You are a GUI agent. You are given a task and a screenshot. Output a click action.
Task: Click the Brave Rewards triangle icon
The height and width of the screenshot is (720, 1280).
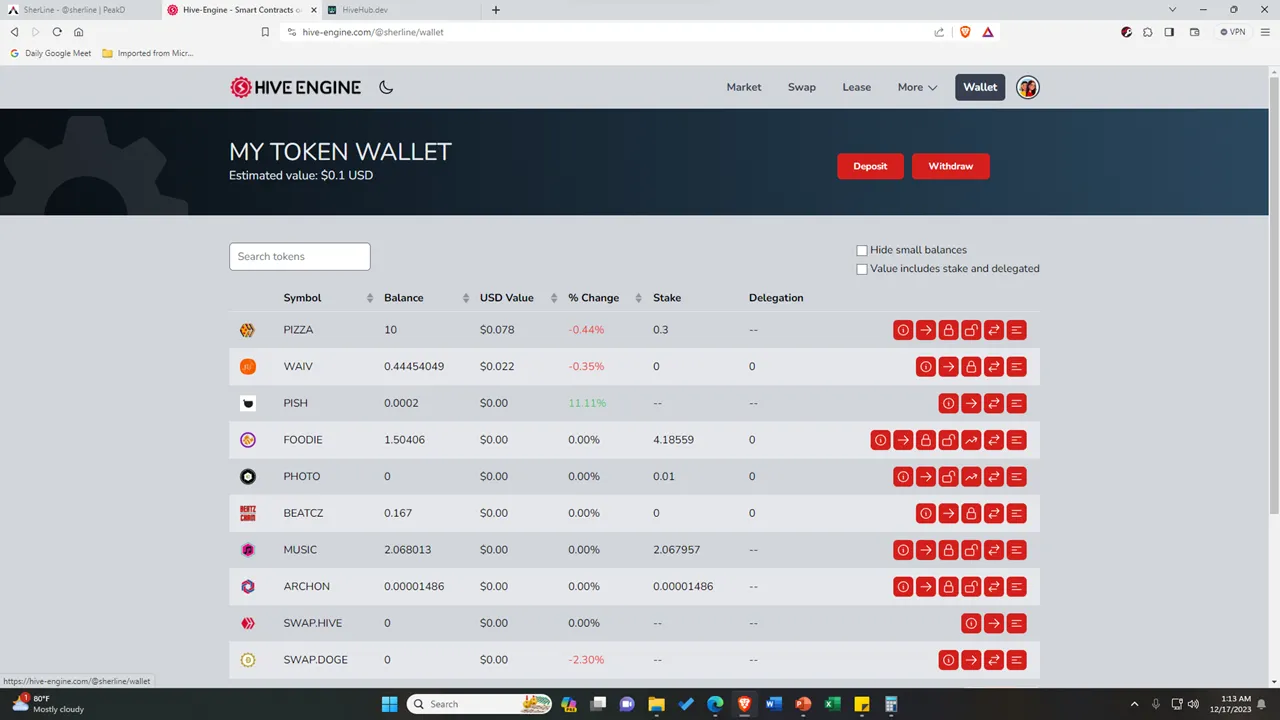pos(988,32)
